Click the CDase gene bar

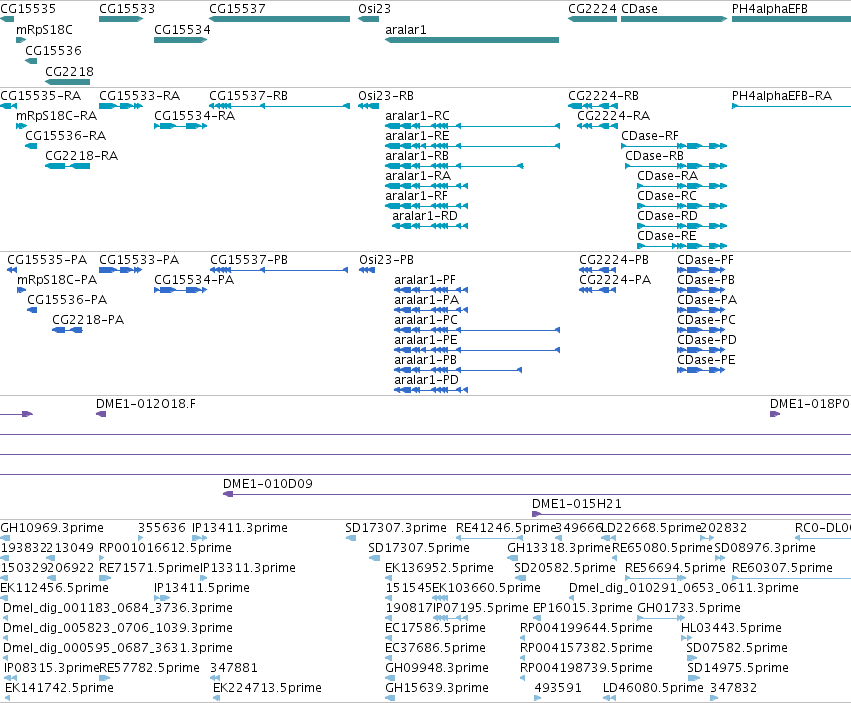tap(674, 19)
